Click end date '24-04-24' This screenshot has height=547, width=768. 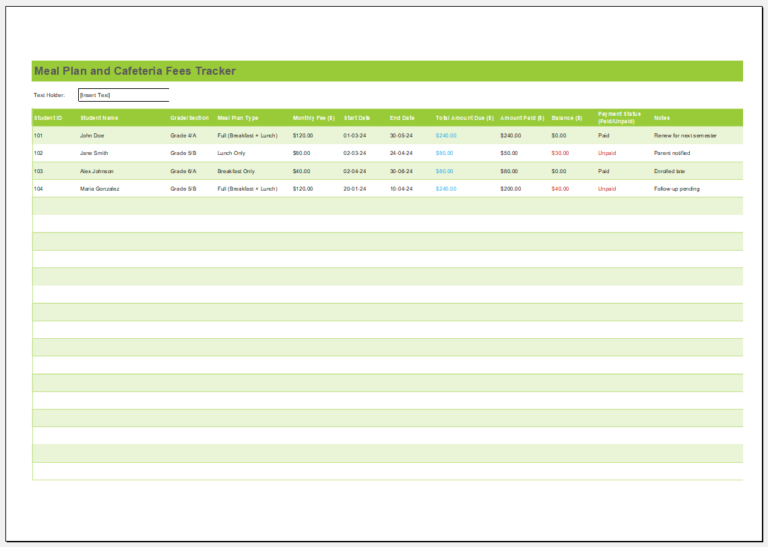point(401,153)
